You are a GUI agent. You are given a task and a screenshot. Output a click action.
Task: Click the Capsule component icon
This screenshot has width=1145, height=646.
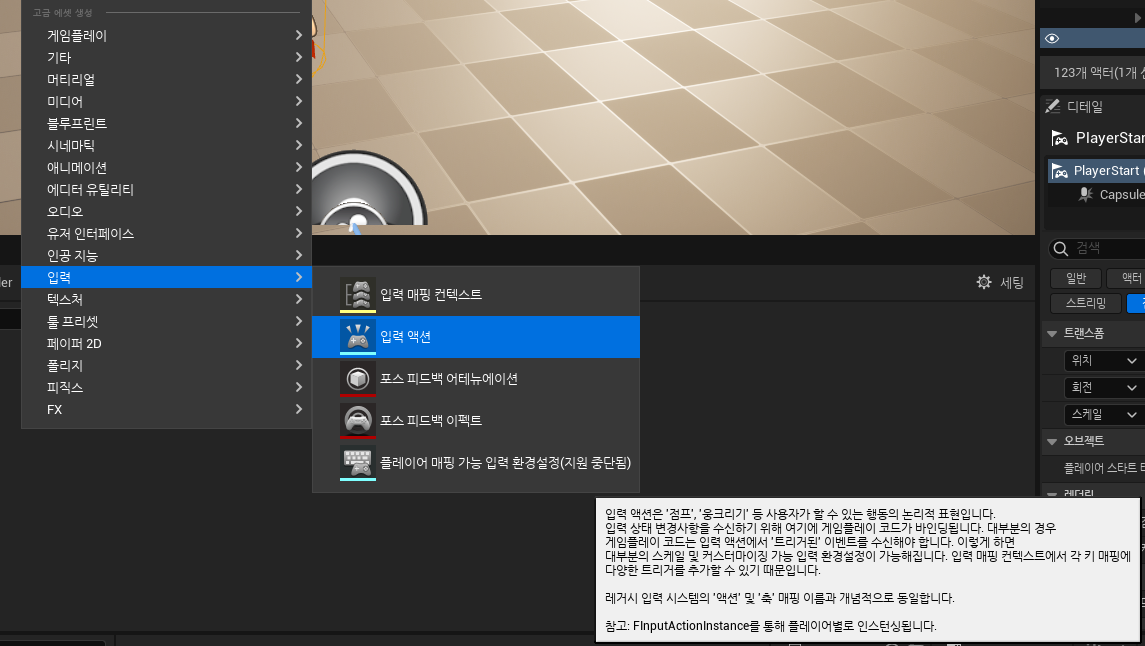click(1086, 195)
